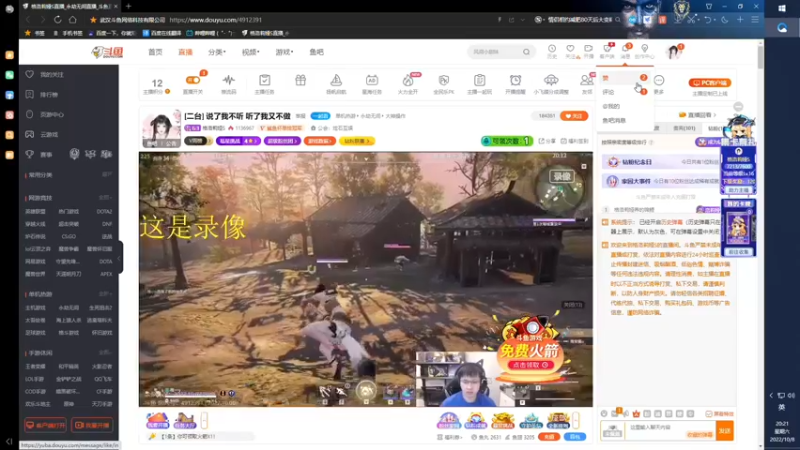Image resolution: width=800 pixels, height=450 pixels.
Task: Open the Windows start button
Action: (x=782, y=8)
